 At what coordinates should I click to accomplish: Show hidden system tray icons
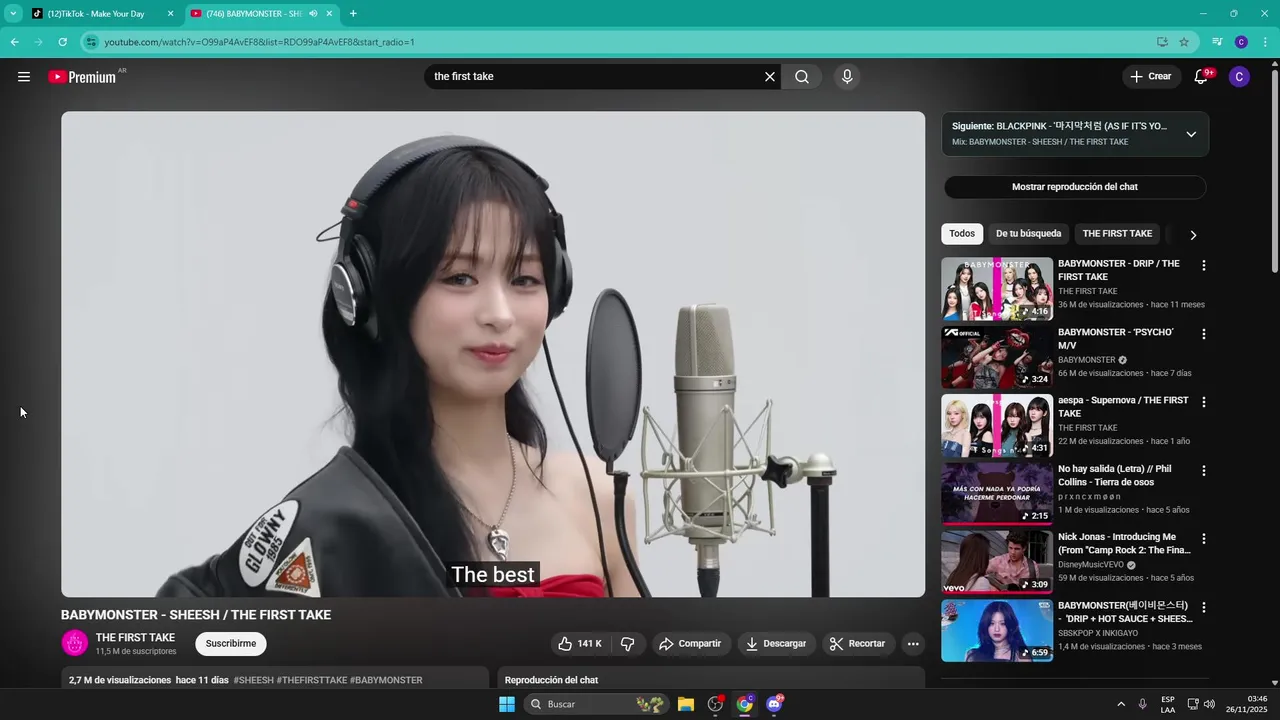point(1120,704)
